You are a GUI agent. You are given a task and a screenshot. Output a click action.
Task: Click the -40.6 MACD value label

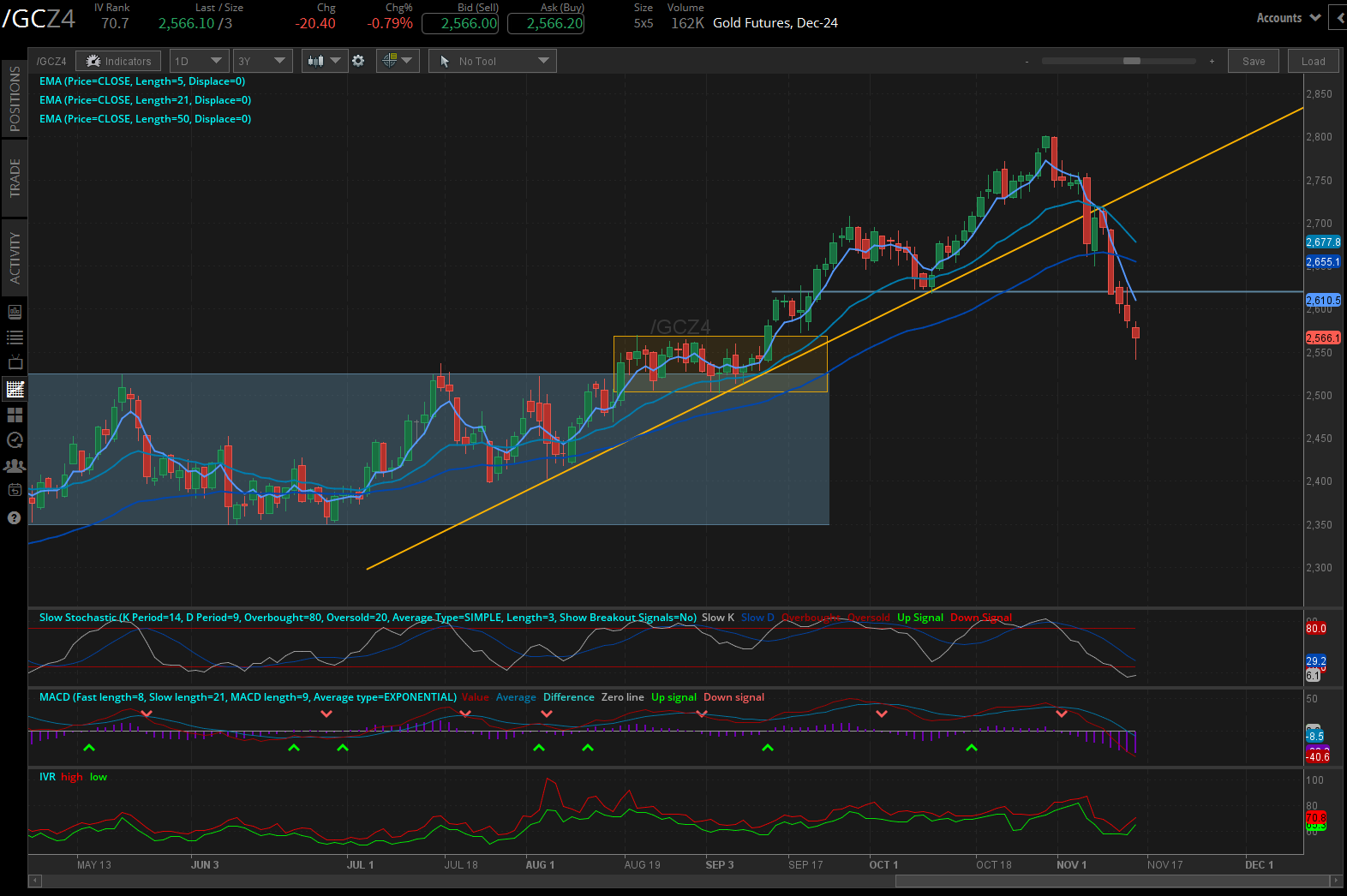(1317, 756)
